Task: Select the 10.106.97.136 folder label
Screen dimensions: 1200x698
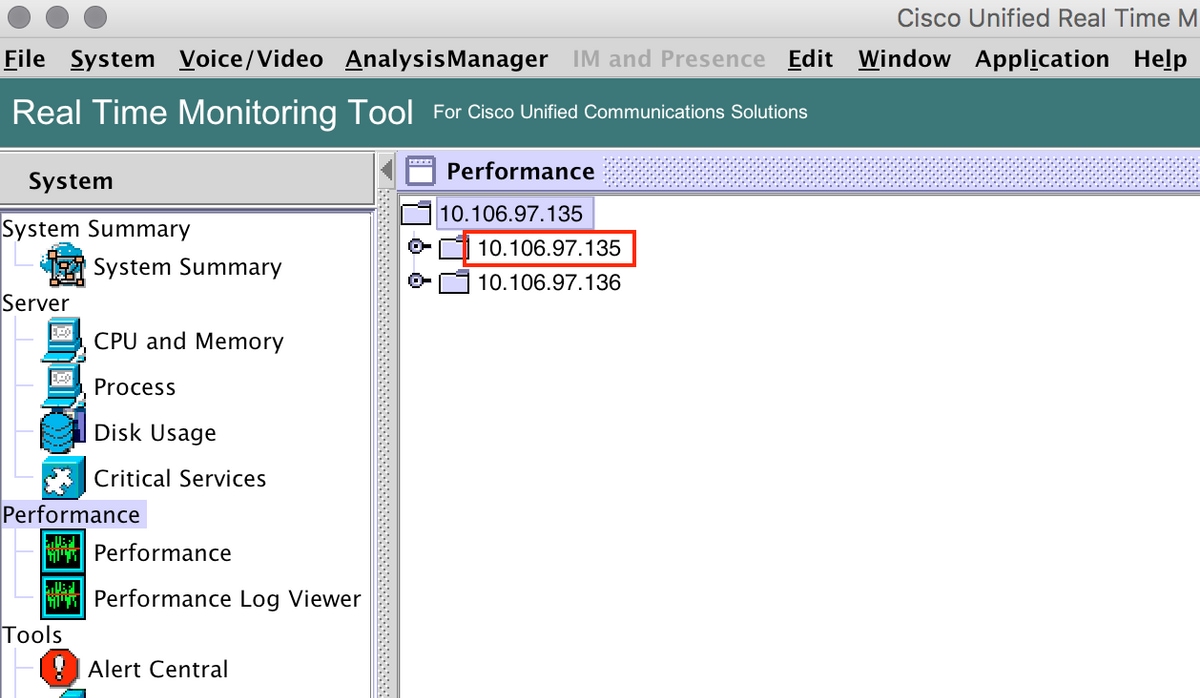Action: click(549, 282)
